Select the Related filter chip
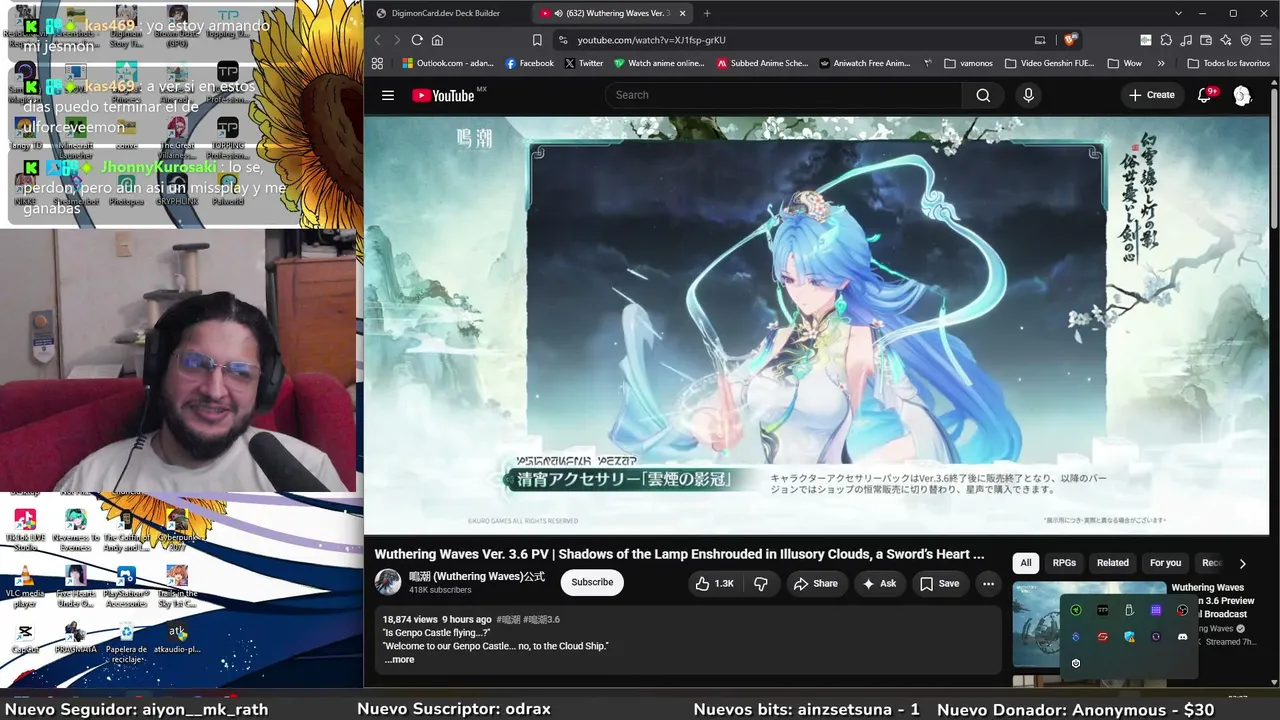 point(1113,563)
